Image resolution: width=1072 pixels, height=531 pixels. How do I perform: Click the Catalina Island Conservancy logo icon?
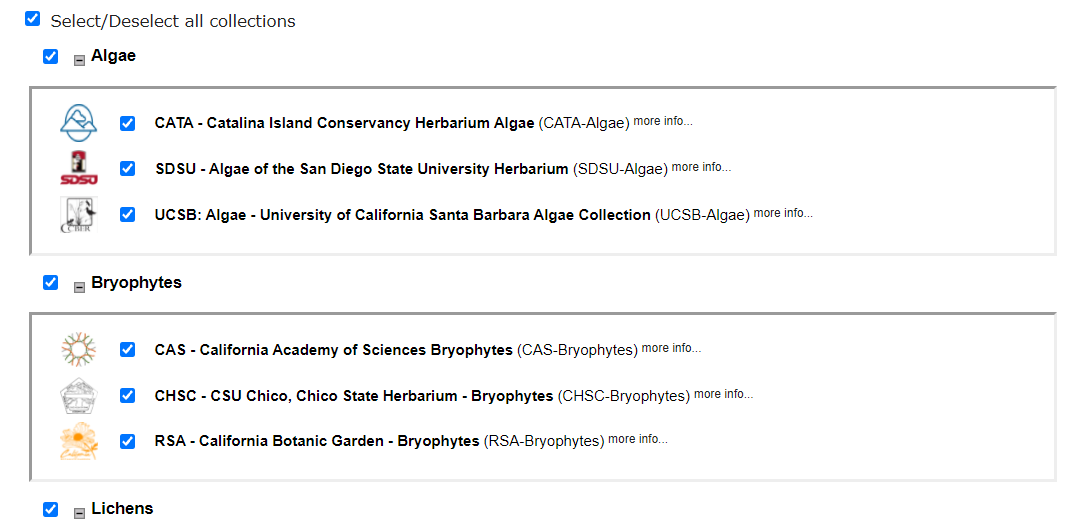[79, 123]
